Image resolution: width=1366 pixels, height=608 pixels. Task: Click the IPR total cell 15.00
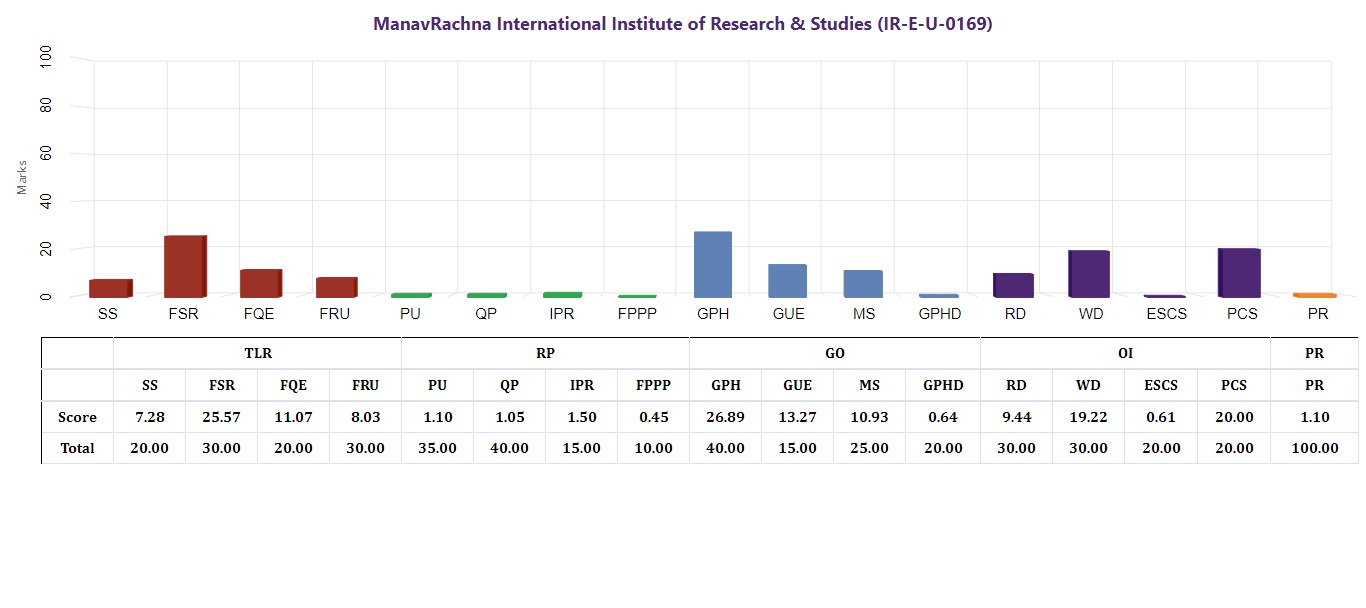[582, 448]
